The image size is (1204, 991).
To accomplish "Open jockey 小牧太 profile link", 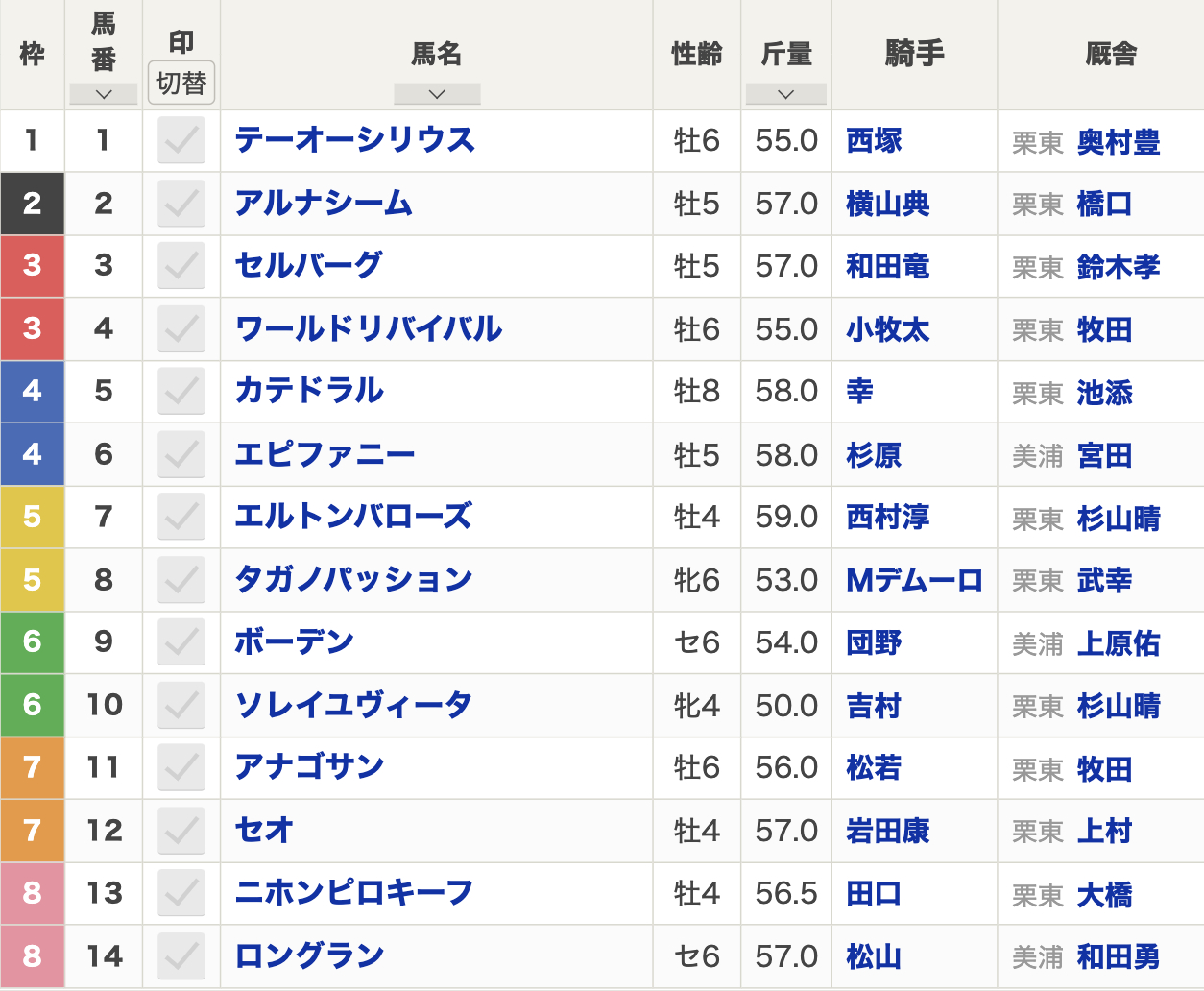I will point(888,329).
